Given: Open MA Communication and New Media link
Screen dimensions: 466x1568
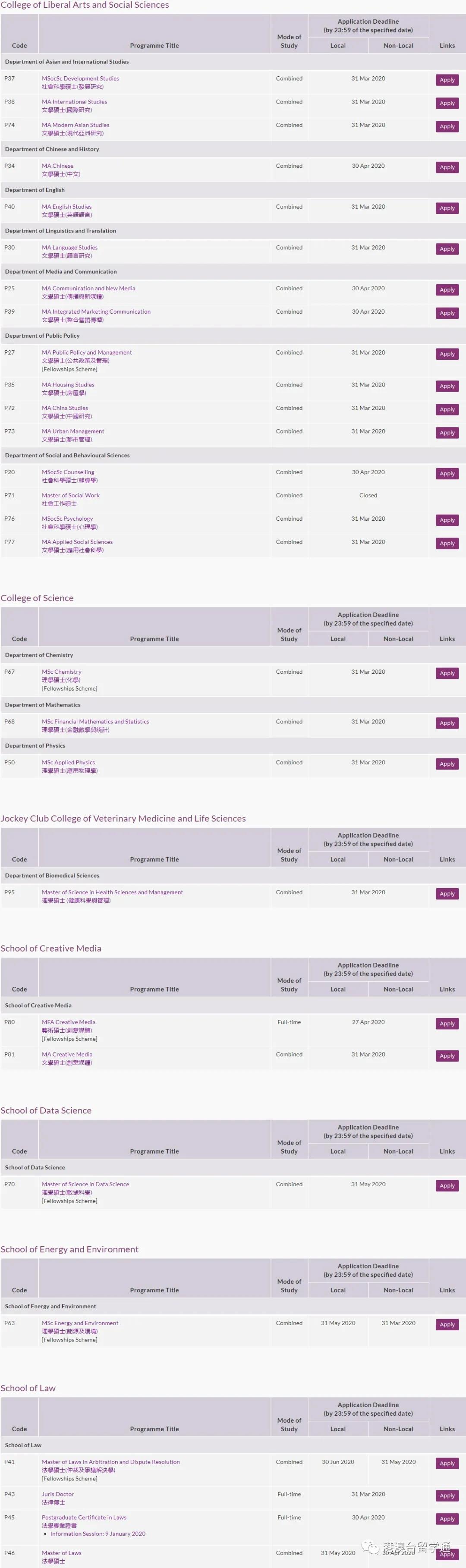Looking at the screenshot, I should [x=88, y=289].
